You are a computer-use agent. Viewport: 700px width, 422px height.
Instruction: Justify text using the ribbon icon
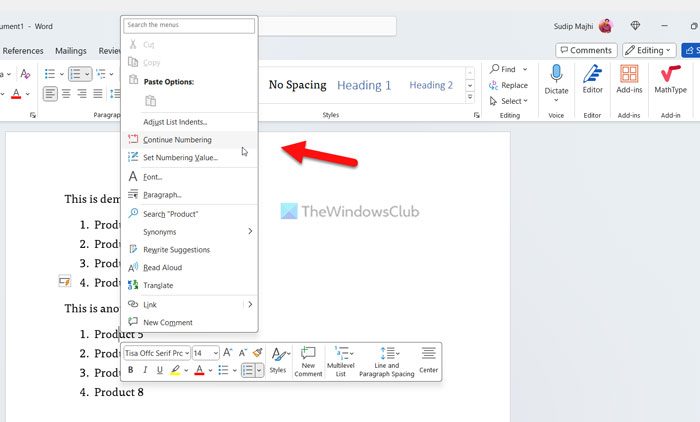tap(98, 94)
